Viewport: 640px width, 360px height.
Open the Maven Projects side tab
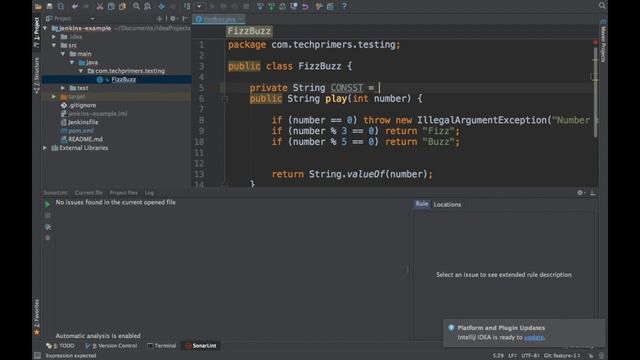(x=603, y=41)
